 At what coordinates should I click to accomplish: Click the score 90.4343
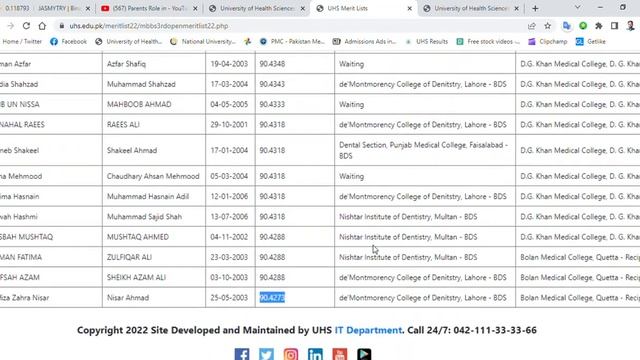tap(272, 84)
